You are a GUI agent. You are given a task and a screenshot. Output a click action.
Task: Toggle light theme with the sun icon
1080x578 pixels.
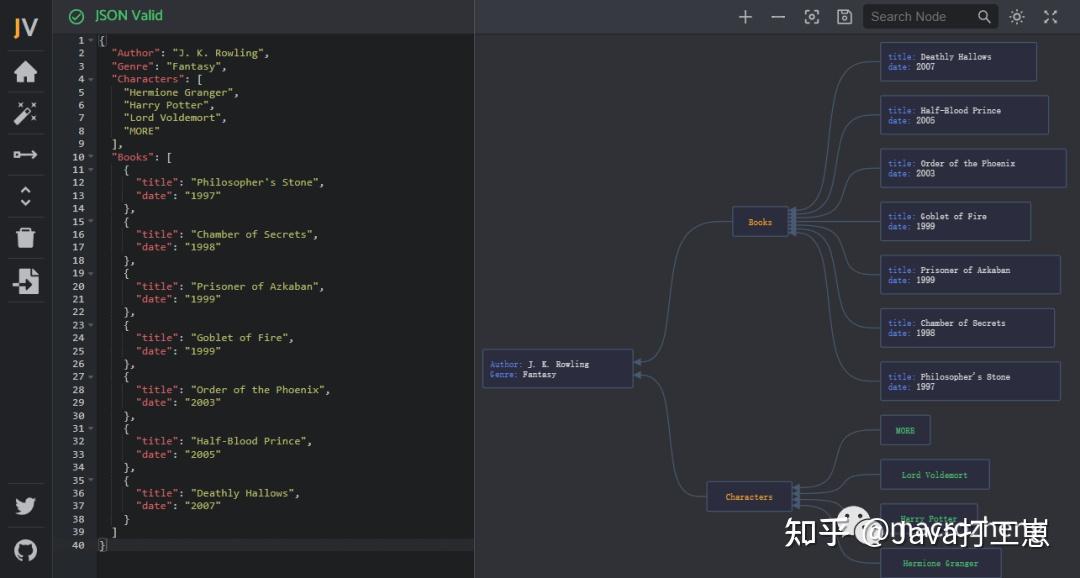tap(1016, 16)
